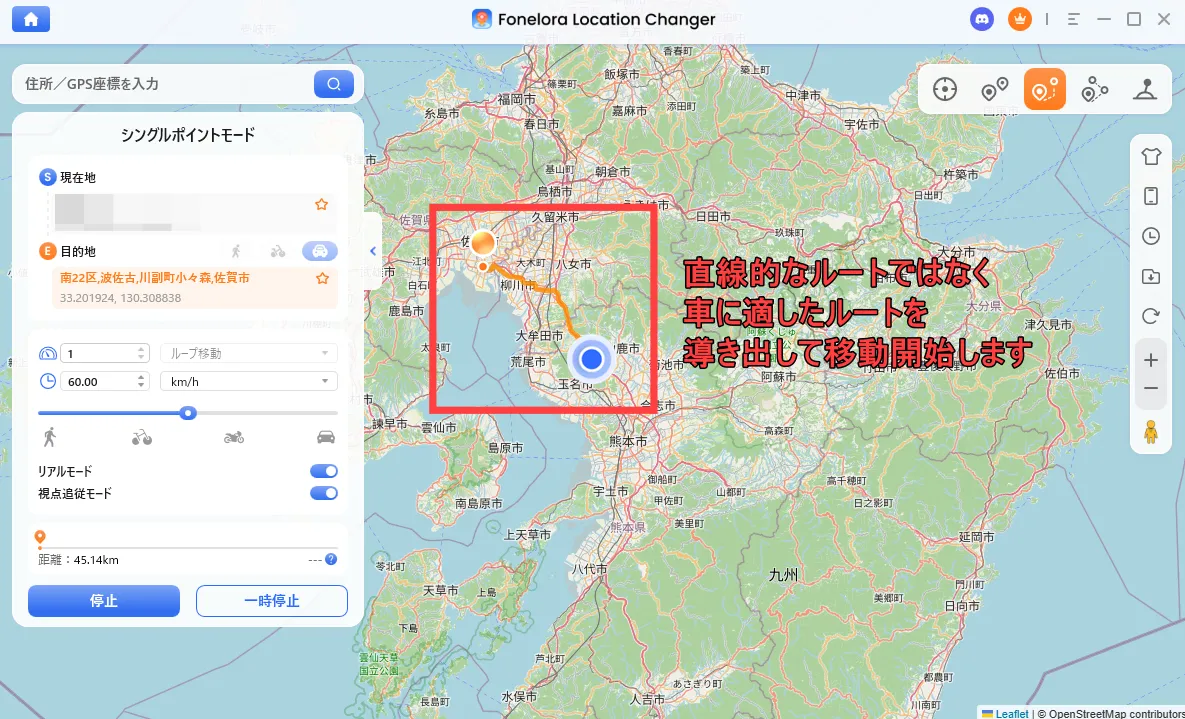Viewport: 1185px width, 719px height.
Task: Click the 停止 button
Action: (x=104, y=601)
